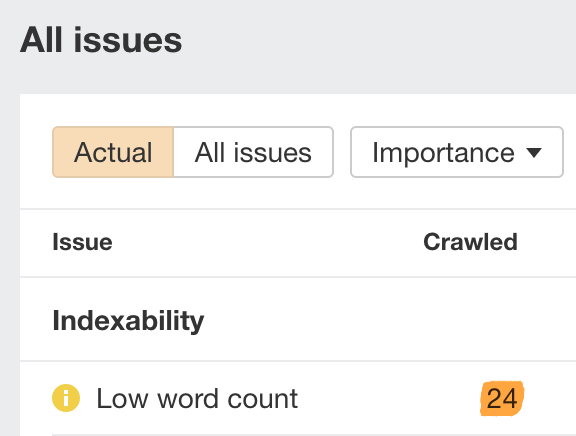Open the Importance dropdown

click(457, 152)
